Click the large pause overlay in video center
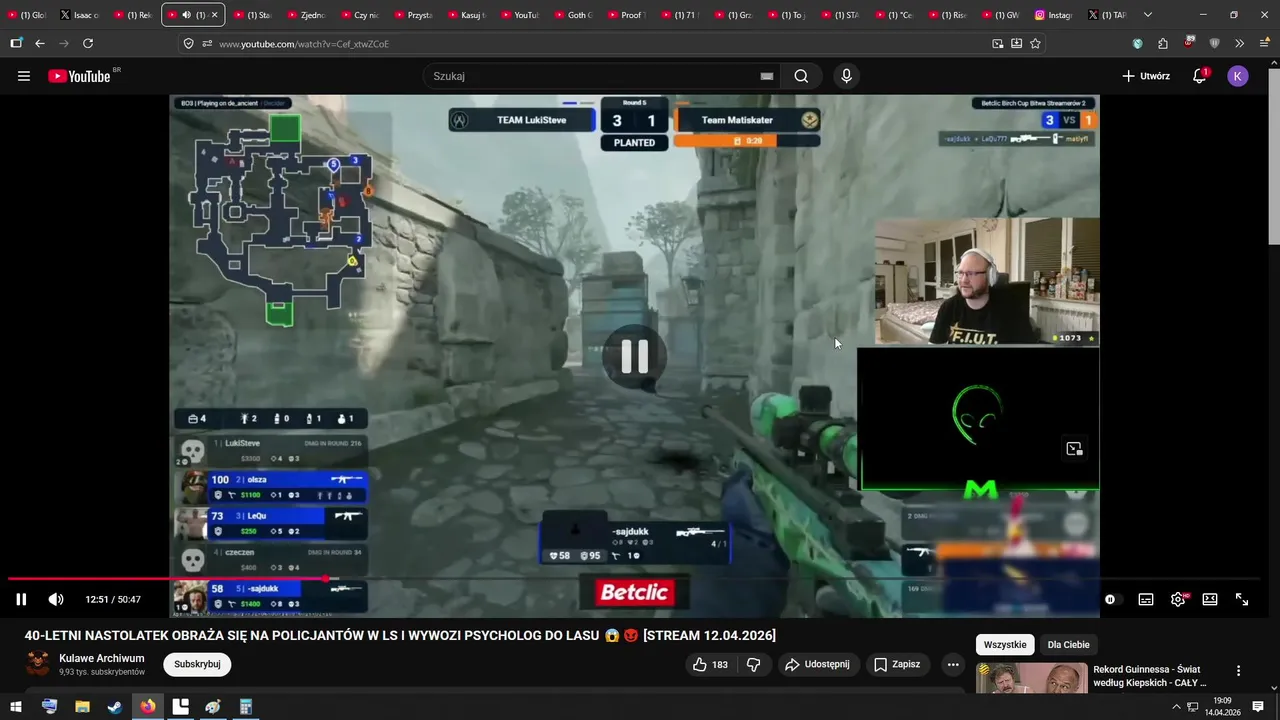The width and height of the screenshot is (1280, 720). click(635, 356)
